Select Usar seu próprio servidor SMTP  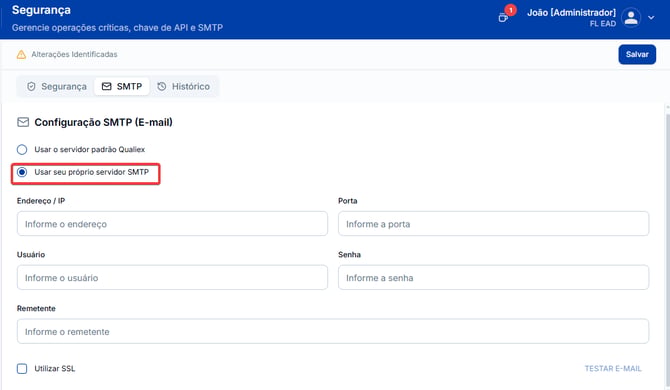pyautogui.click(x=22, y=172)
